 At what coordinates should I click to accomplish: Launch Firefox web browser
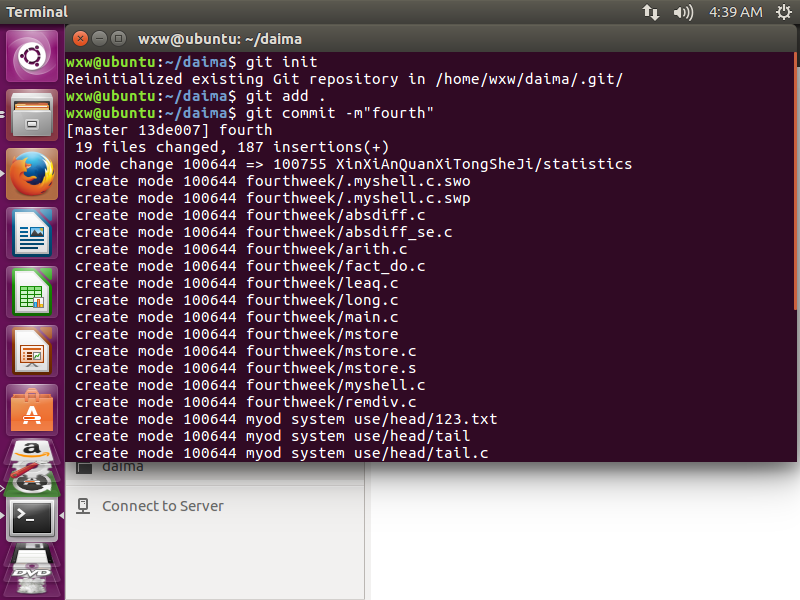(x=32, y=174)
